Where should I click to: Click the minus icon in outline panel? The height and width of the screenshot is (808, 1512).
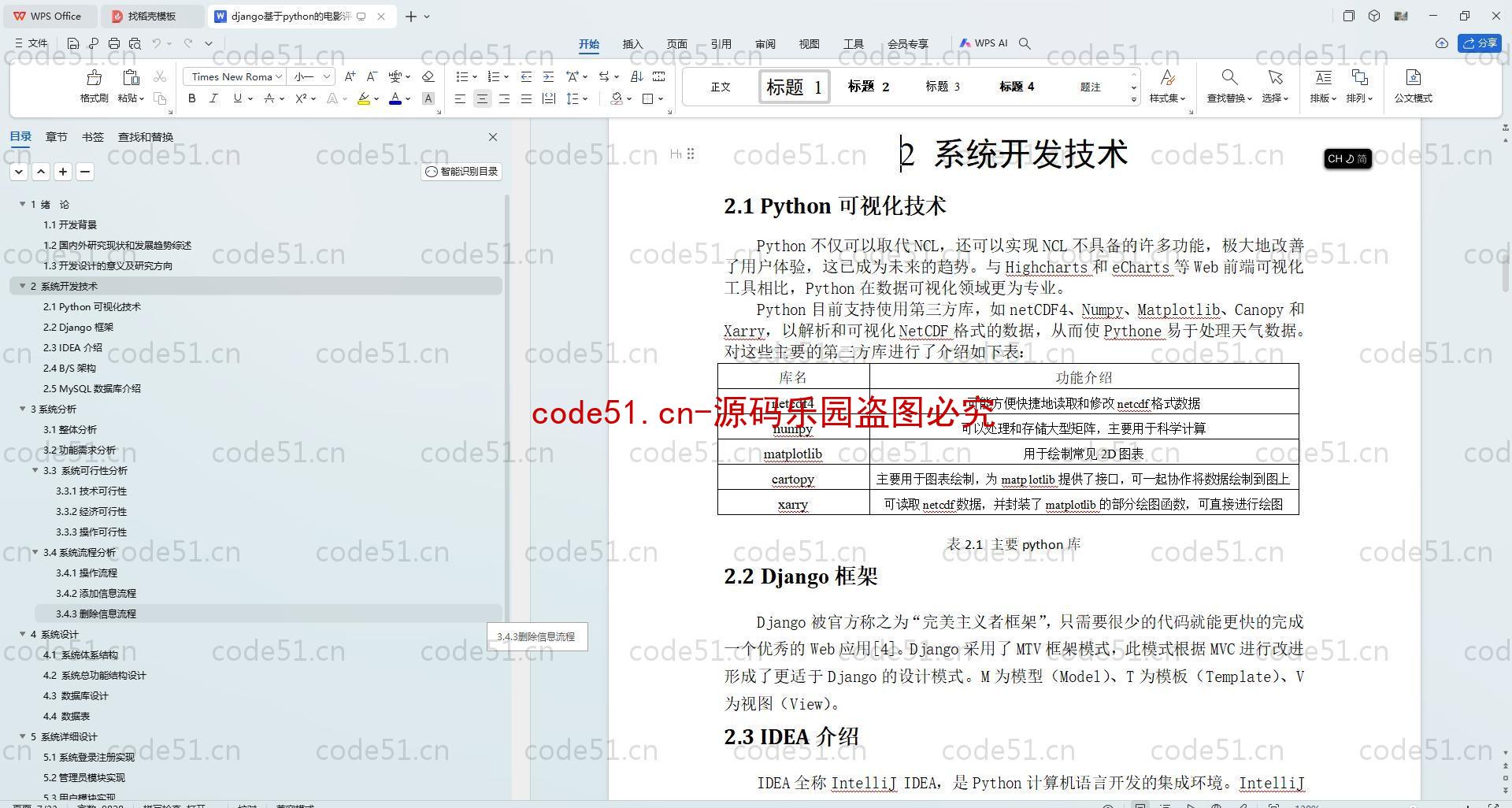point(85,172)
